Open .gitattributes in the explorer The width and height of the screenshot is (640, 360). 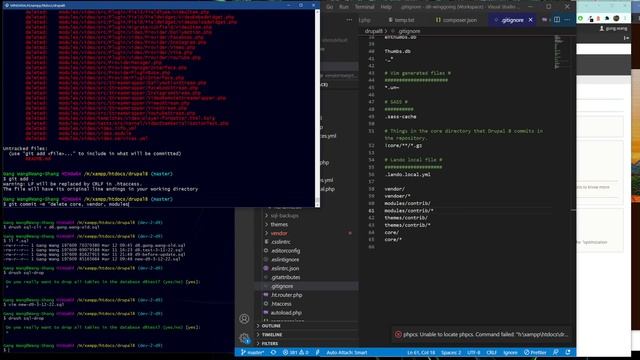tap(286, 277)
